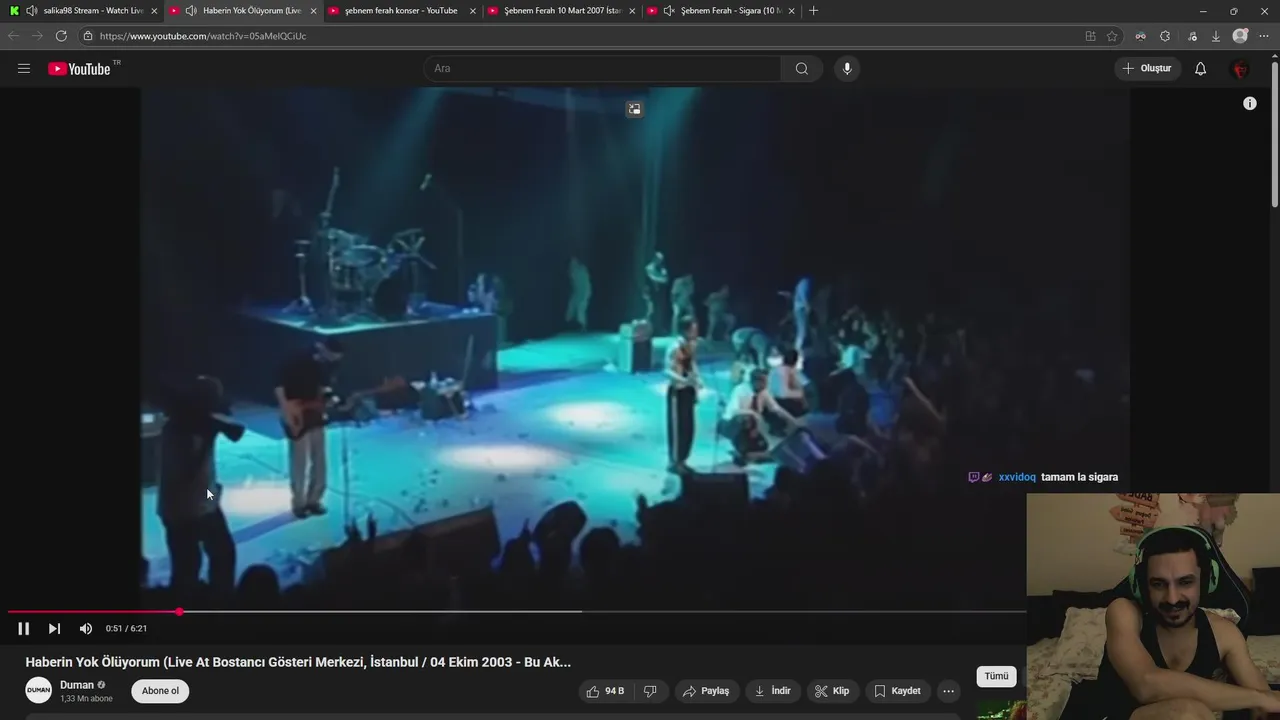Switch to Şebnem Ferah 10 Mart 2007 tab
The height and width of the screenshot is (720, 1280).
click(563, 11)
